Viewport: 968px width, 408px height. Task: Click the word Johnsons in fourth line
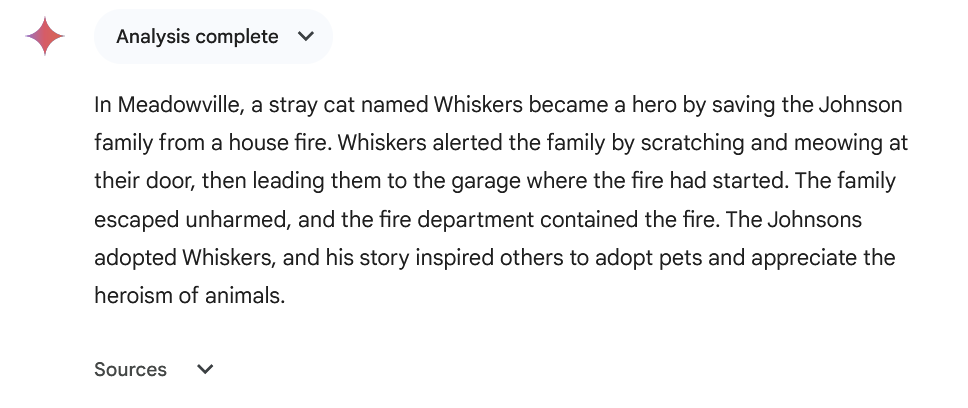814,220
